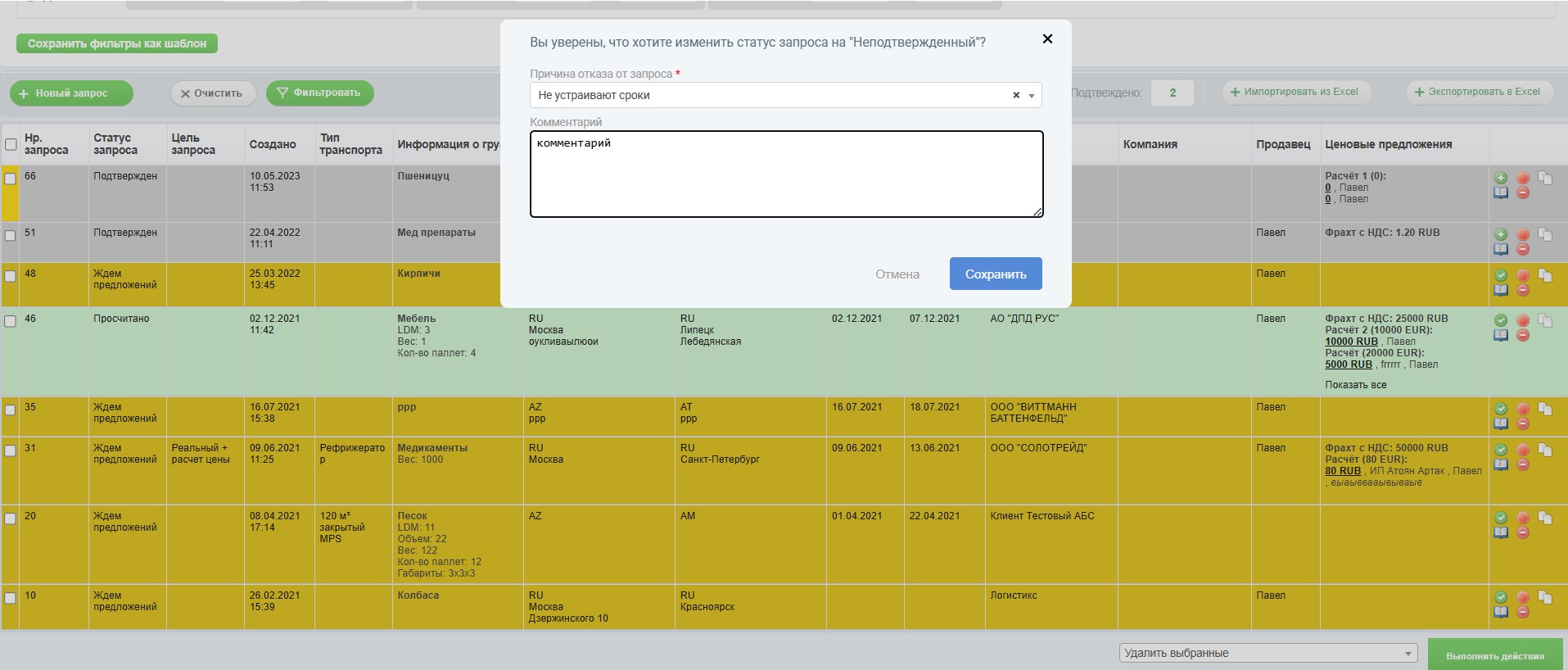The width and height of the screenshot is (1568, 670).
Task: Sort by the 'Статус запроса' column header
Action: click(x=115, y=144)
